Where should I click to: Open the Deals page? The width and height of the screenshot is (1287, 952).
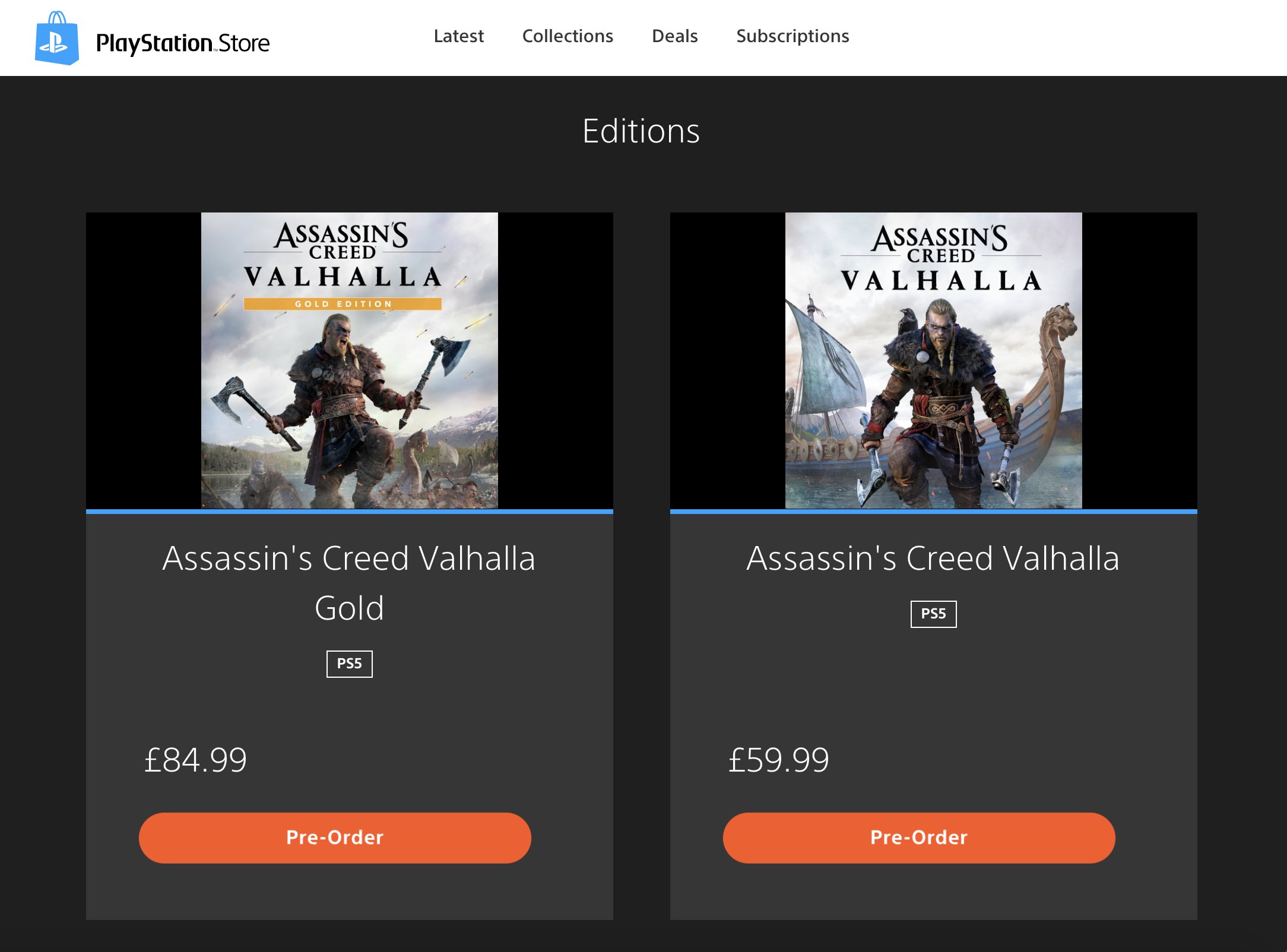coord(674,36)
